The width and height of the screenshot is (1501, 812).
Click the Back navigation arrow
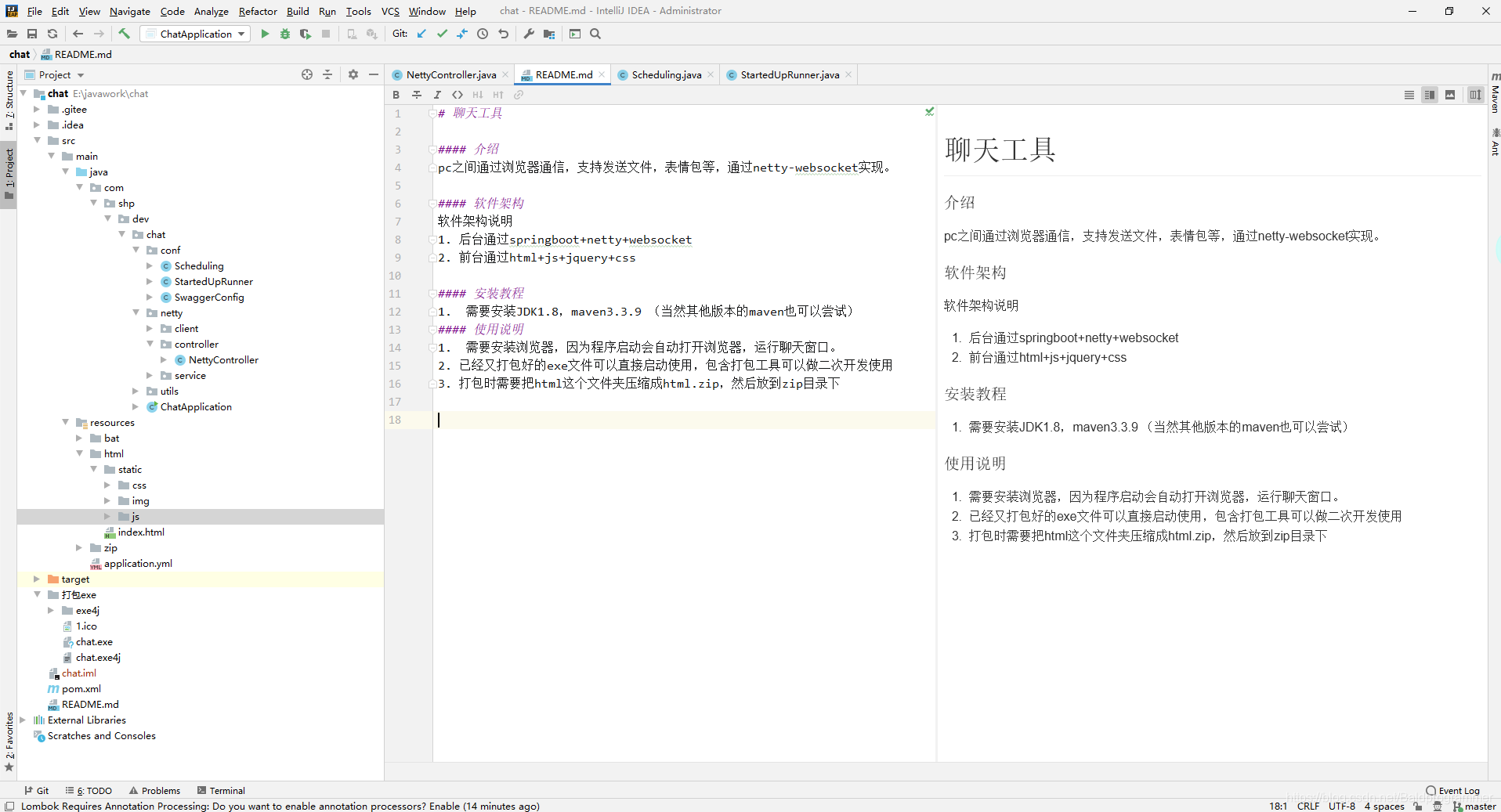point(78,34)
